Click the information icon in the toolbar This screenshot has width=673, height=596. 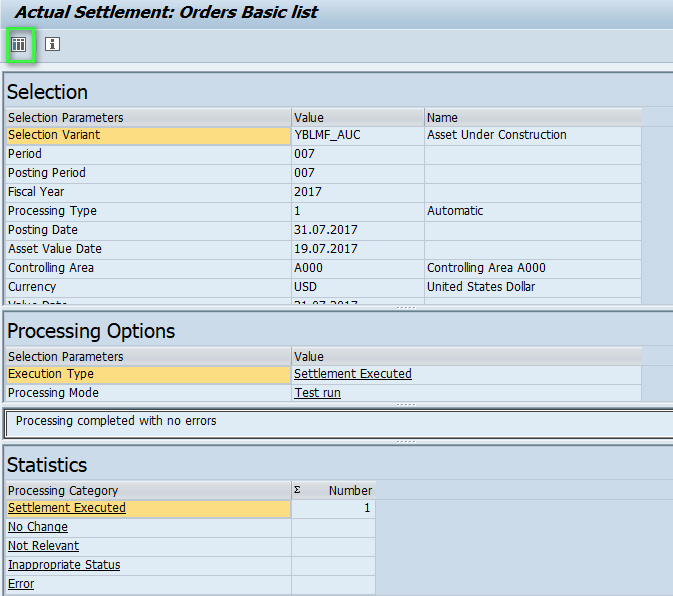pyautogui.click(x=53, y=45)
